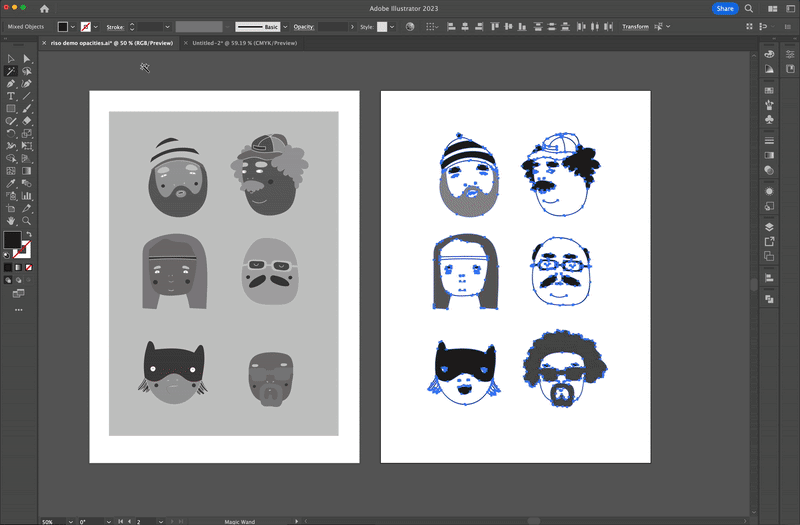Select the Pen tool
This screenshot has width=800, height=525.
[x=11, y=84]
